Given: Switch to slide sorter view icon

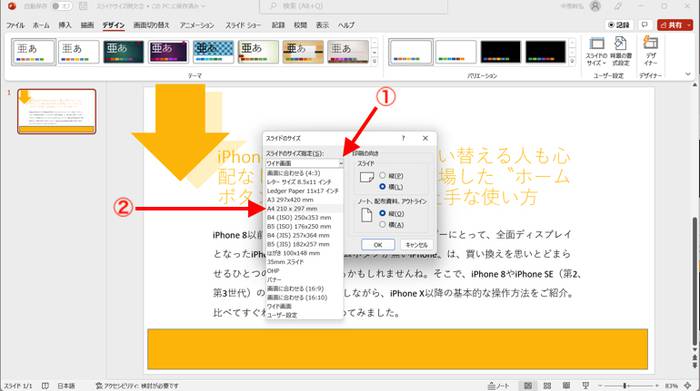Looking at the screenshot, I should [547, 386].
